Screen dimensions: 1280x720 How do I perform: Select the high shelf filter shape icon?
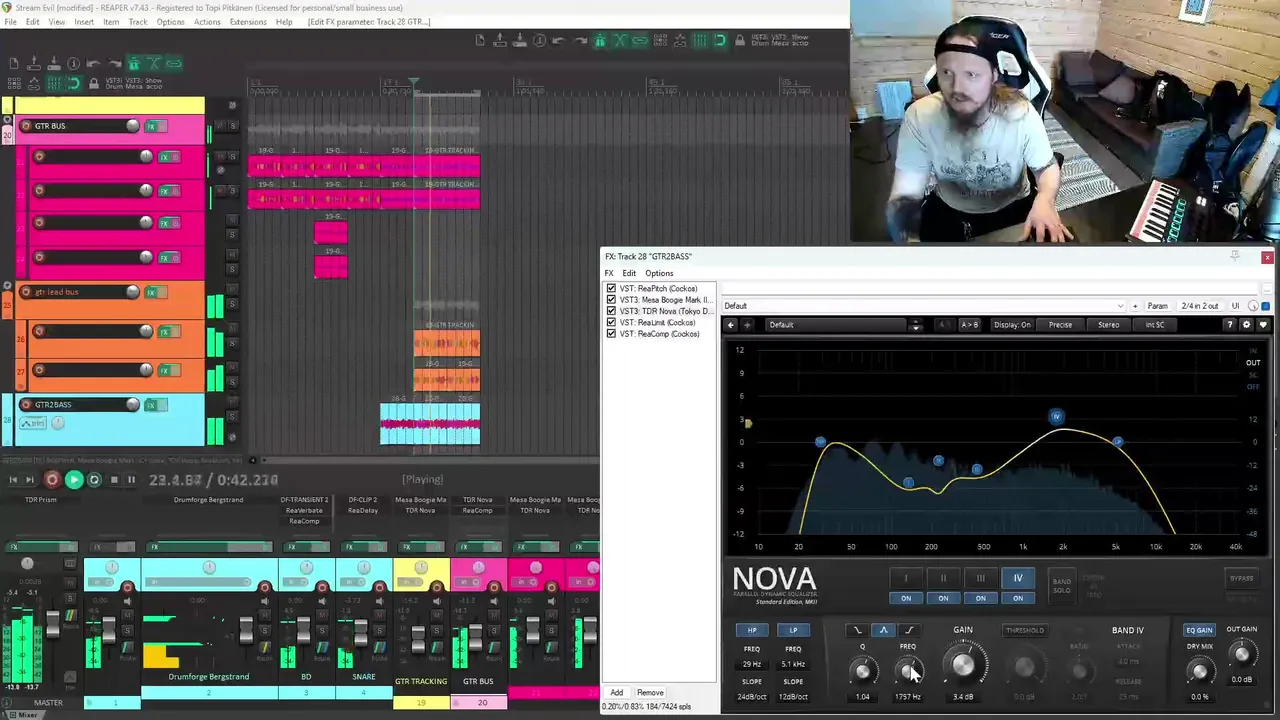click(x=910, y=630)
